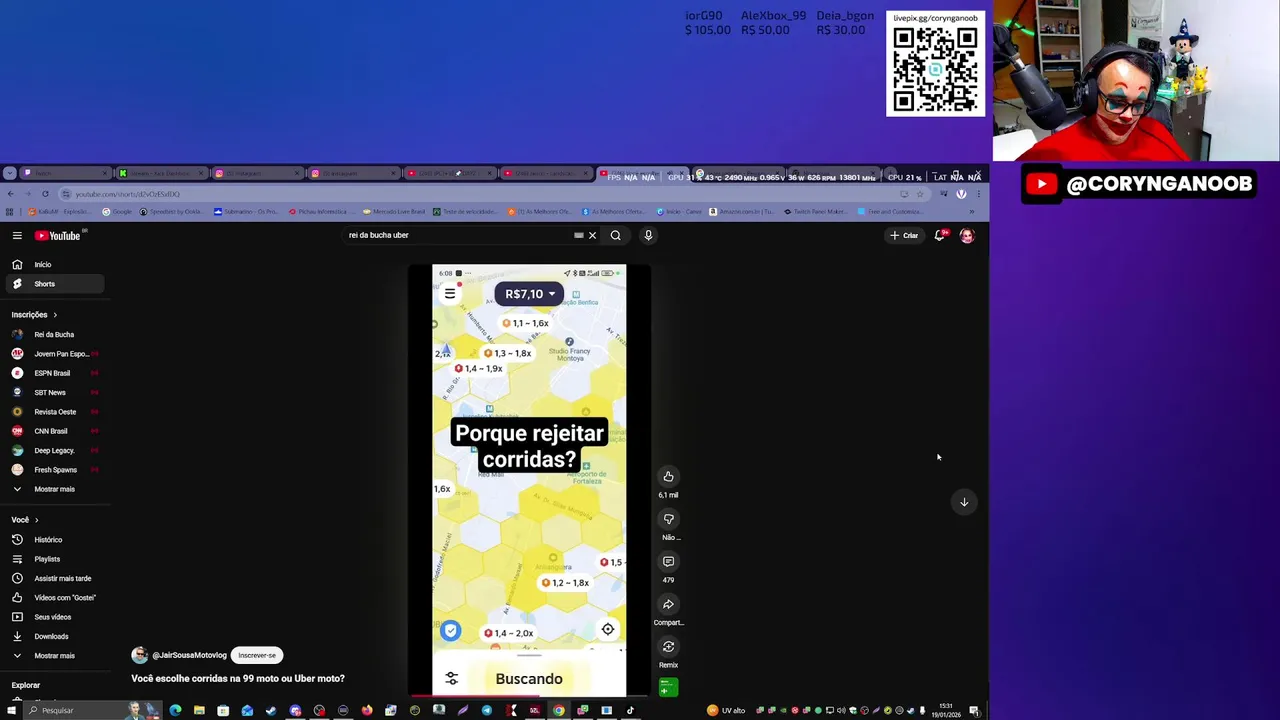
Task: Go back in the browser
Action: click(x=10, y=194)
